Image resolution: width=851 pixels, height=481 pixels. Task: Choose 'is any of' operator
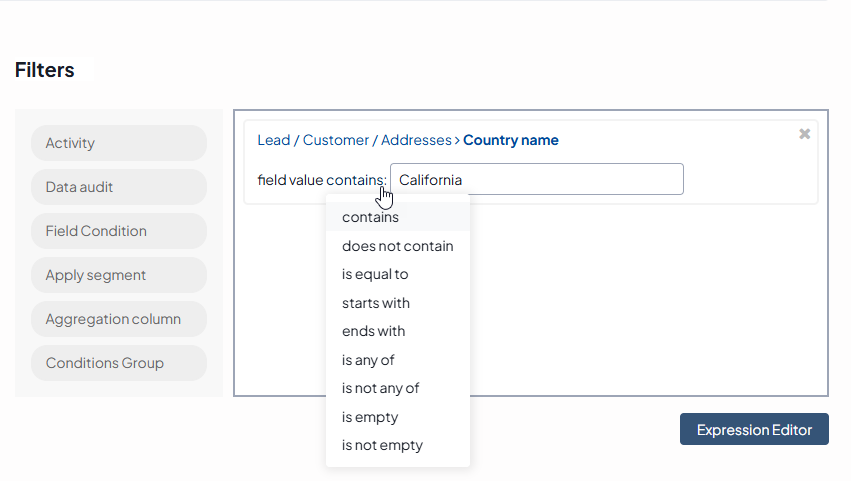[368, 360]
